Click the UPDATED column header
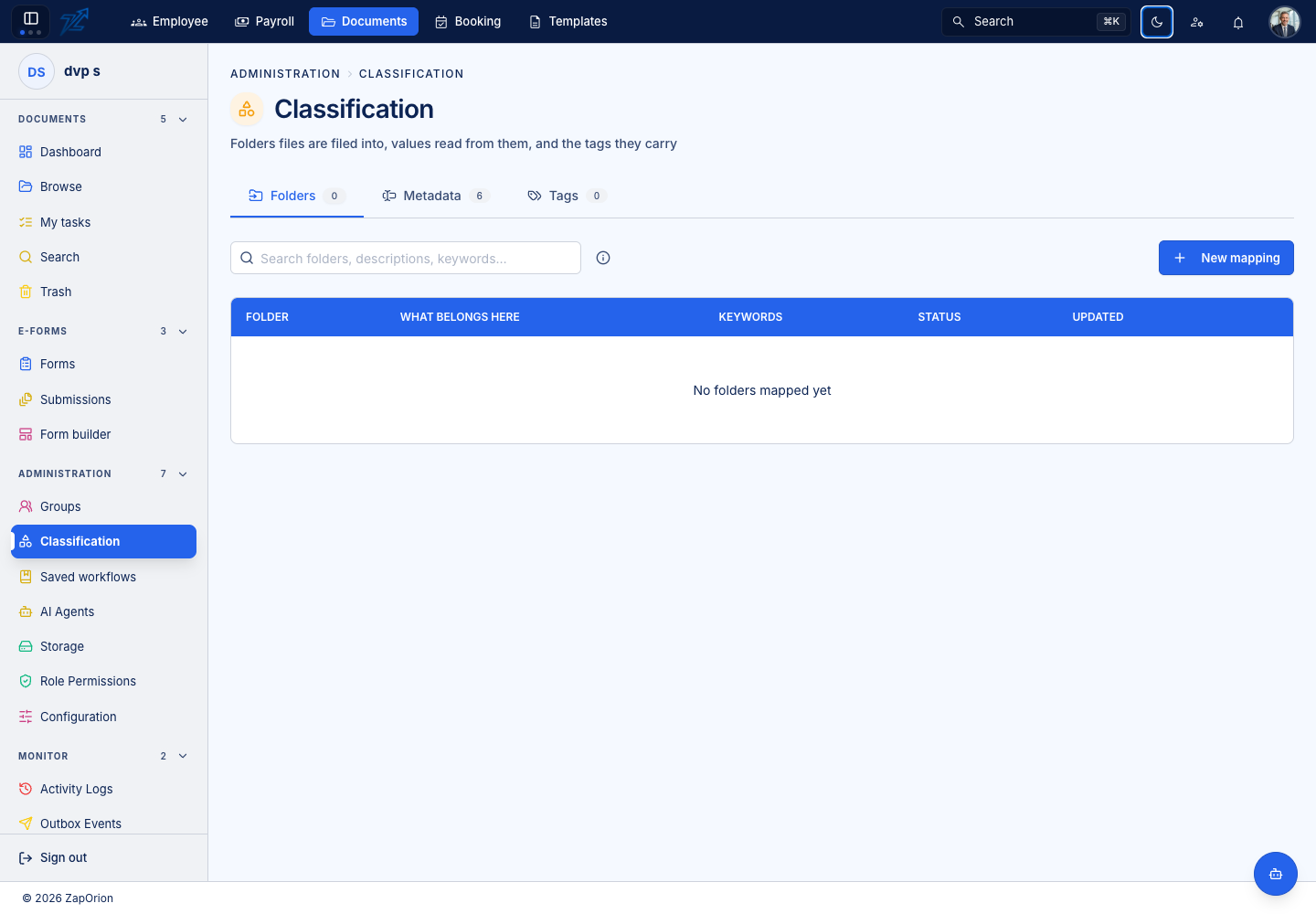This screenshot has width=1316, height=914. [1098, 317]
